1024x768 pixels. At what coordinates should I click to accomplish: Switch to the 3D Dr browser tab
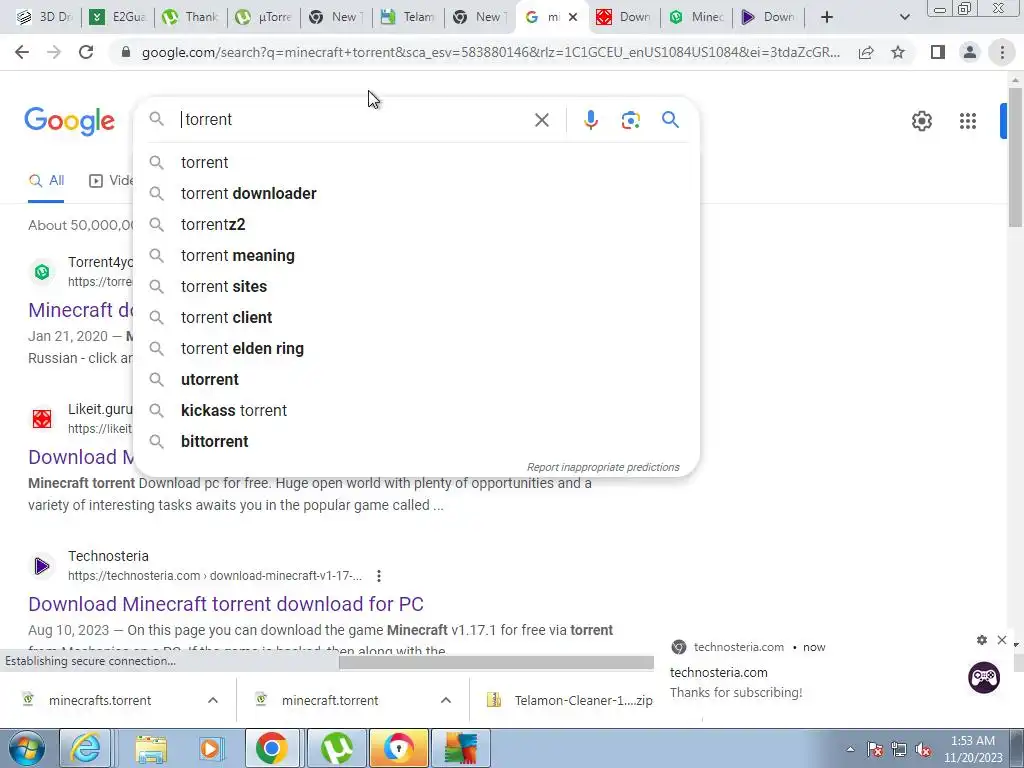point(43,17)
